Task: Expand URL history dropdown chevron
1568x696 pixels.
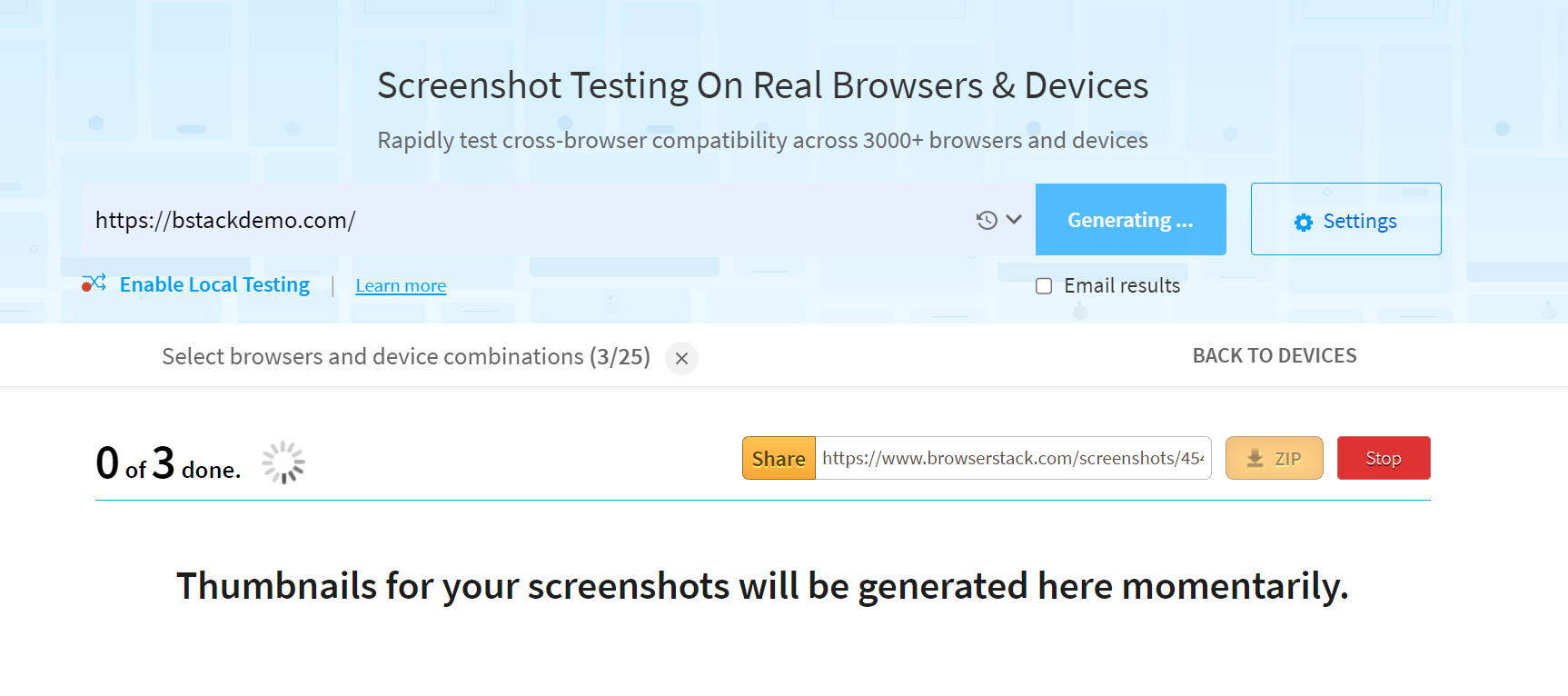Action: point(1014,219)
